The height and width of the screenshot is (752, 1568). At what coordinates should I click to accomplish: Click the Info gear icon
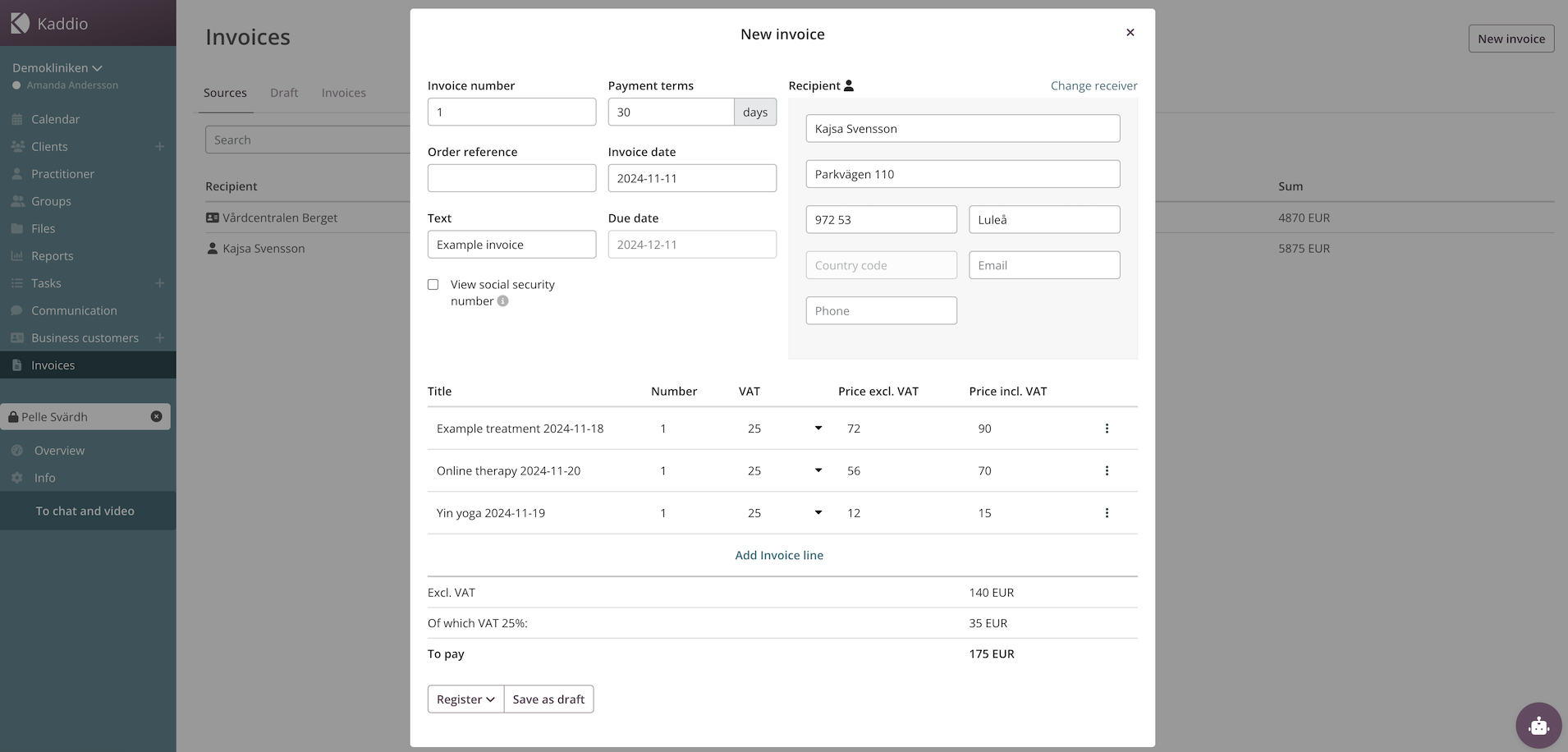click(x=17, y=478)
